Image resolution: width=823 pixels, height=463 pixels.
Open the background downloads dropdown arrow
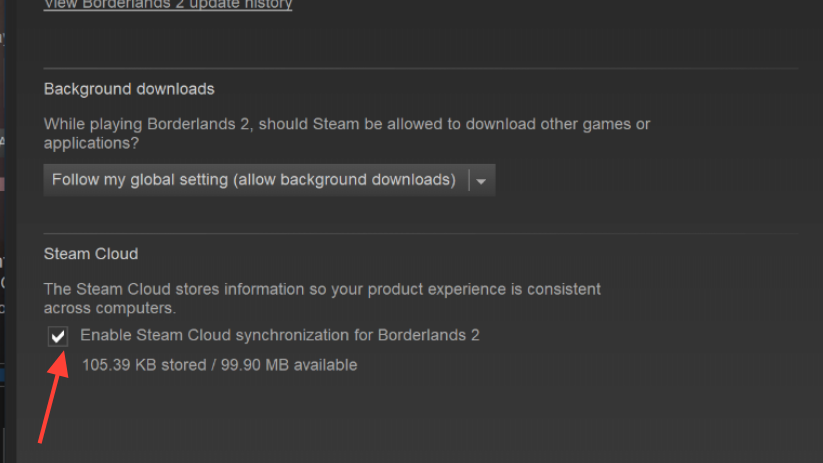(481, 181)
